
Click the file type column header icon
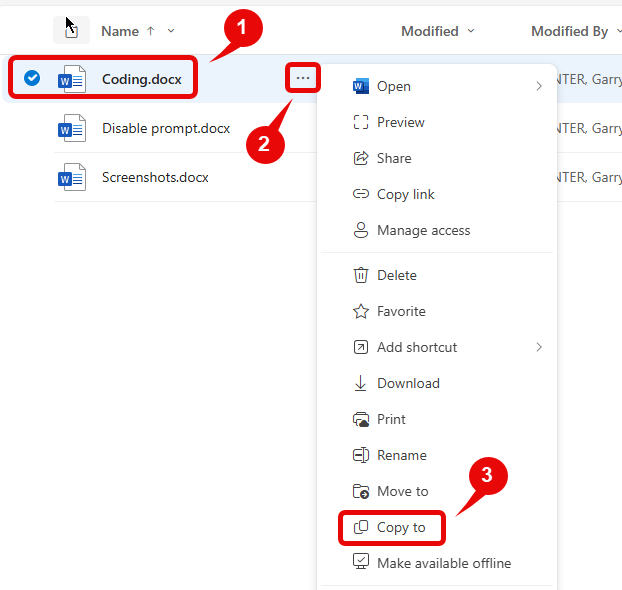pos(71,31)
